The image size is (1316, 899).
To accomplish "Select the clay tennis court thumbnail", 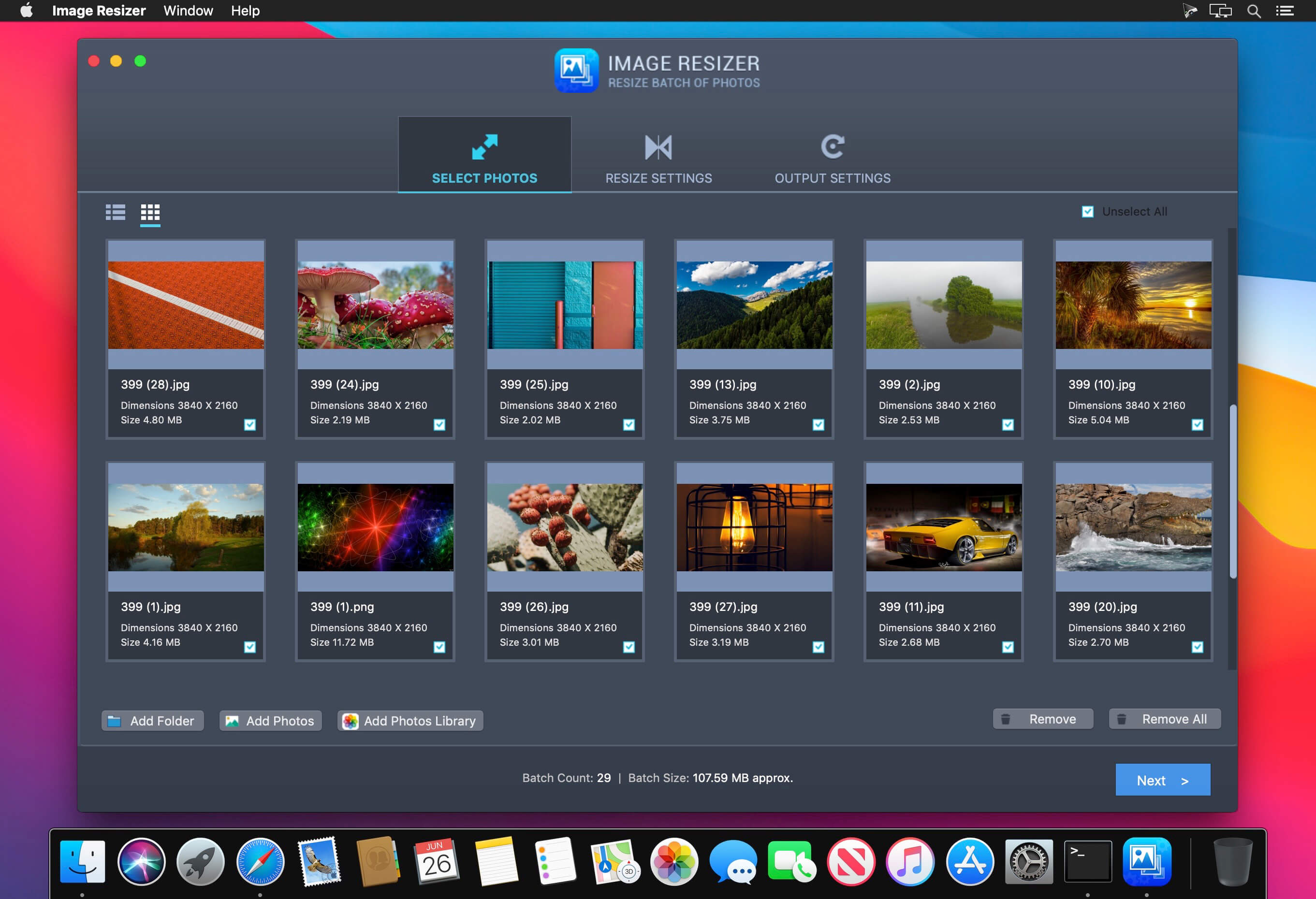I will pyautogui.click(x=186, y=305).
